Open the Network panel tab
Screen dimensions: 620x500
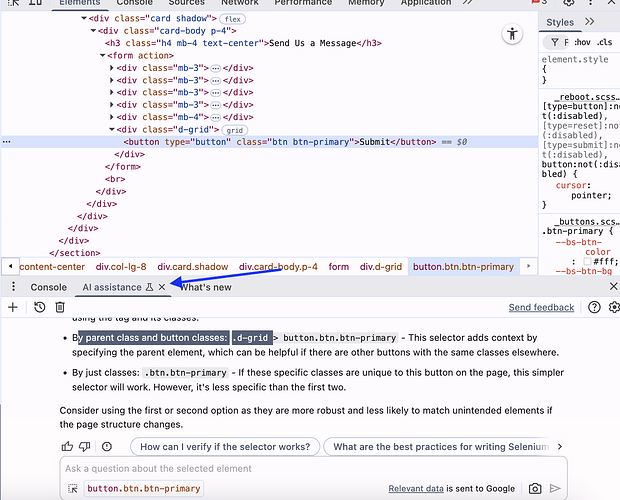point(240,3)
